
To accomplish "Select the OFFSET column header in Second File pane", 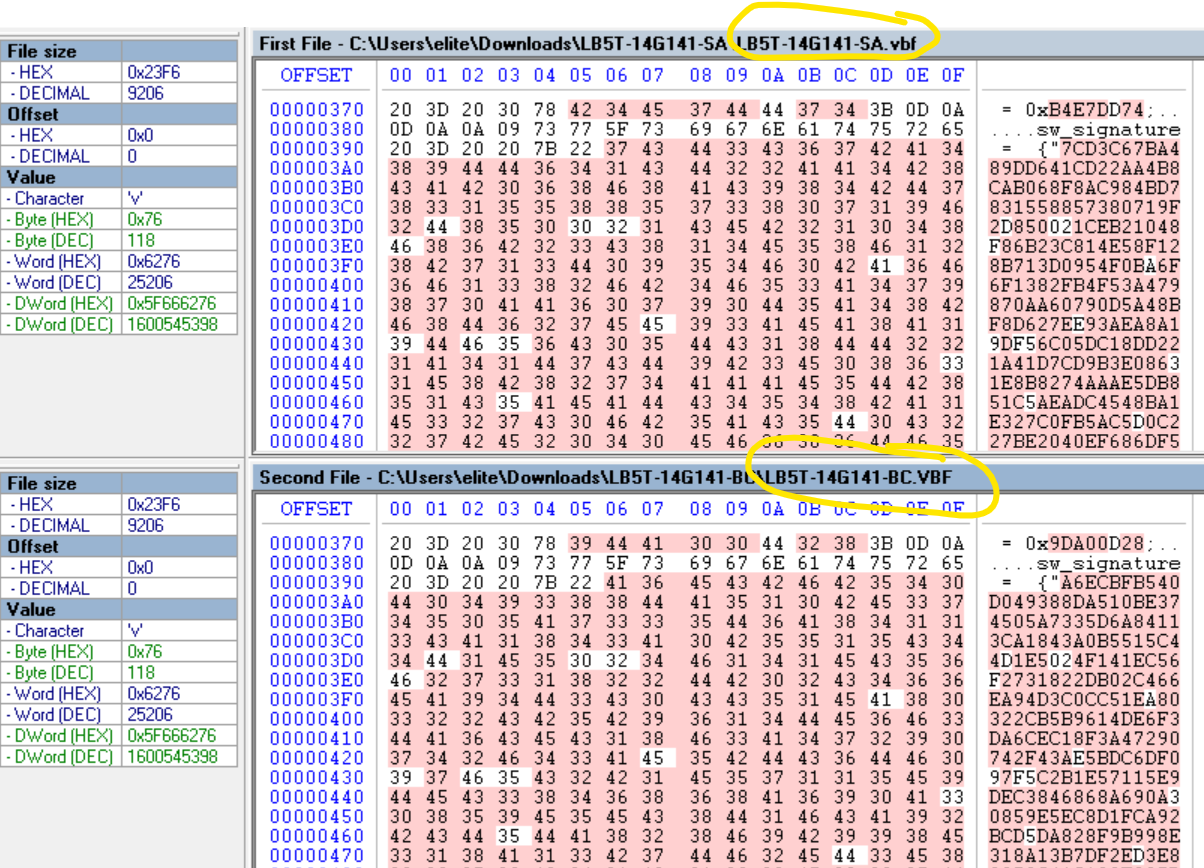I will click(316, 508).
